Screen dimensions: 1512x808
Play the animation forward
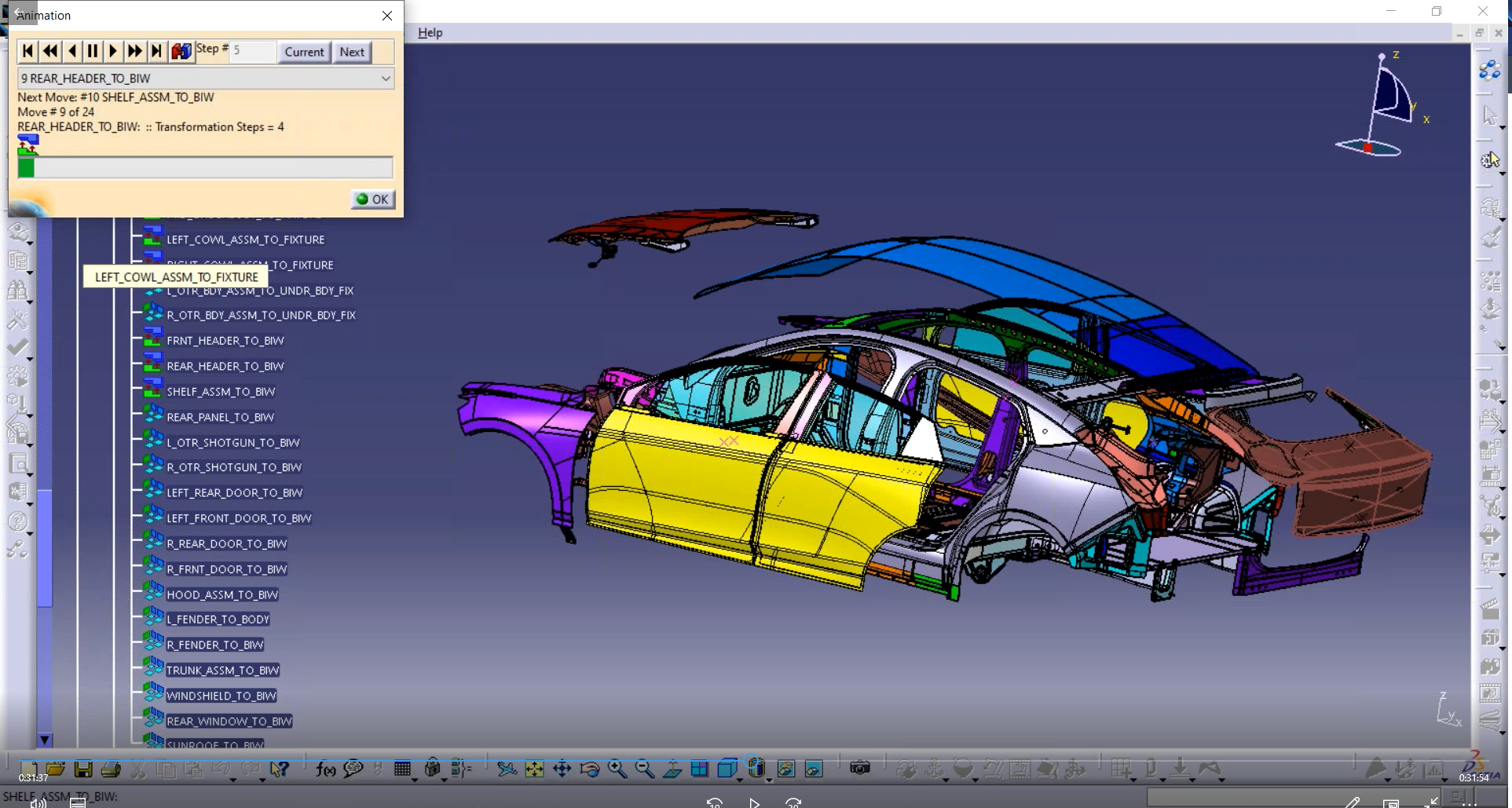coord(113,51)
